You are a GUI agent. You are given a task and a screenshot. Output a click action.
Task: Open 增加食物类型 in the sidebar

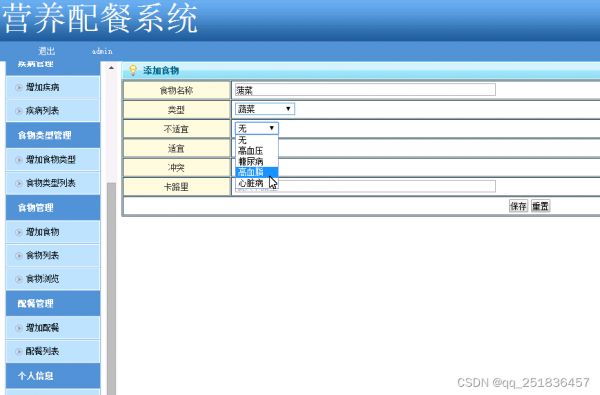click(x=51, y=160)
